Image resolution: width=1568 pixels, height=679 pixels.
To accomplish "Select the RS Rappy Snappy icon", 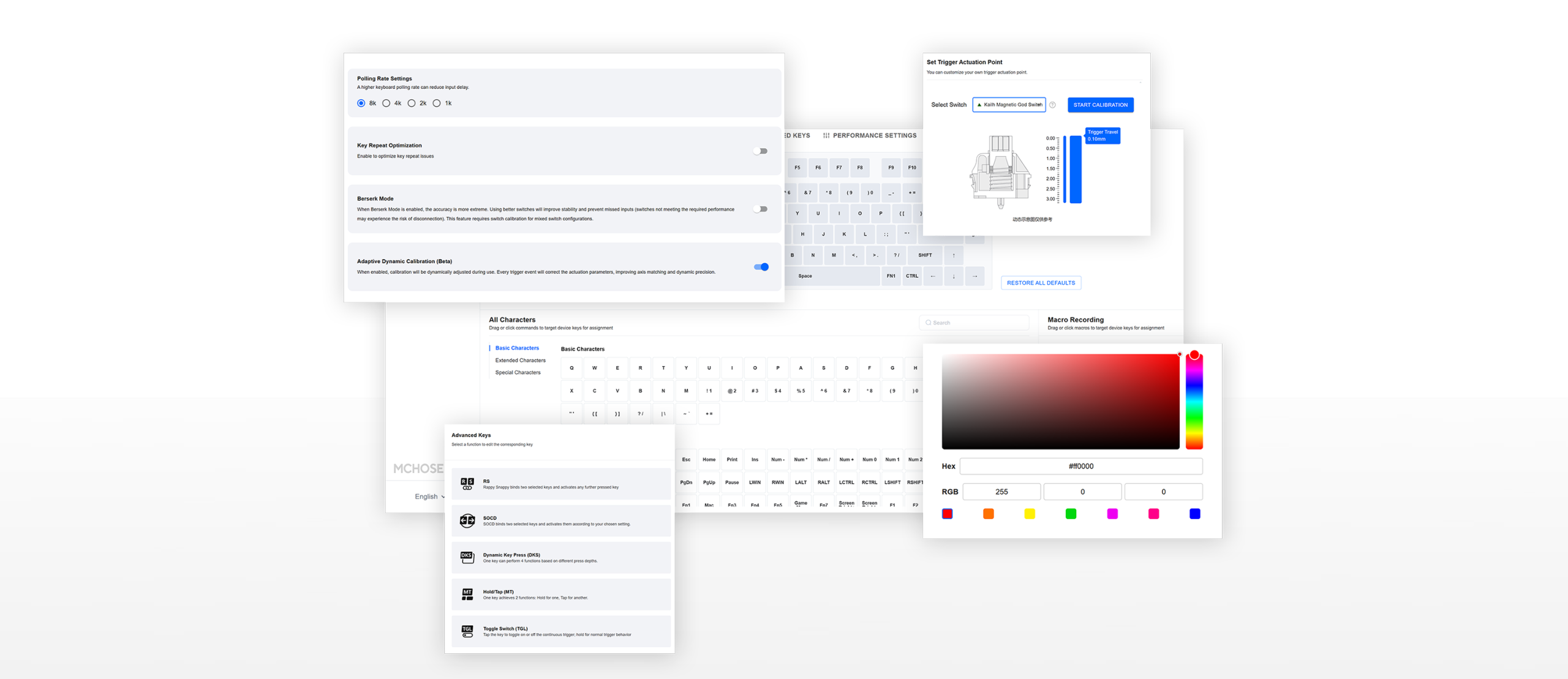I will (x=467, y=484).
